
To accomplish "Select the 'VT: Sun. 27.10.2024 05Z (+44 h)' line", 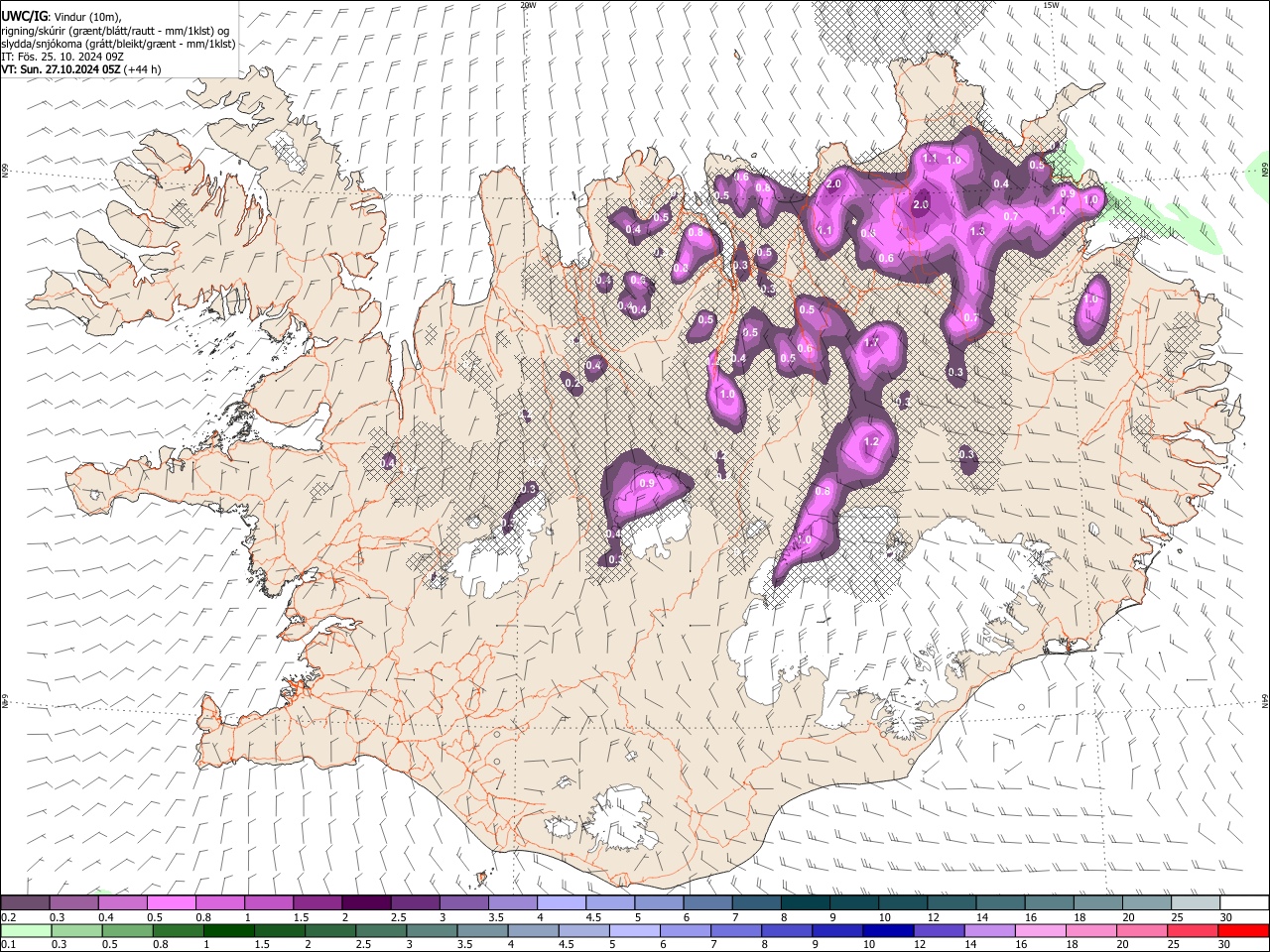I will point(80,69).
